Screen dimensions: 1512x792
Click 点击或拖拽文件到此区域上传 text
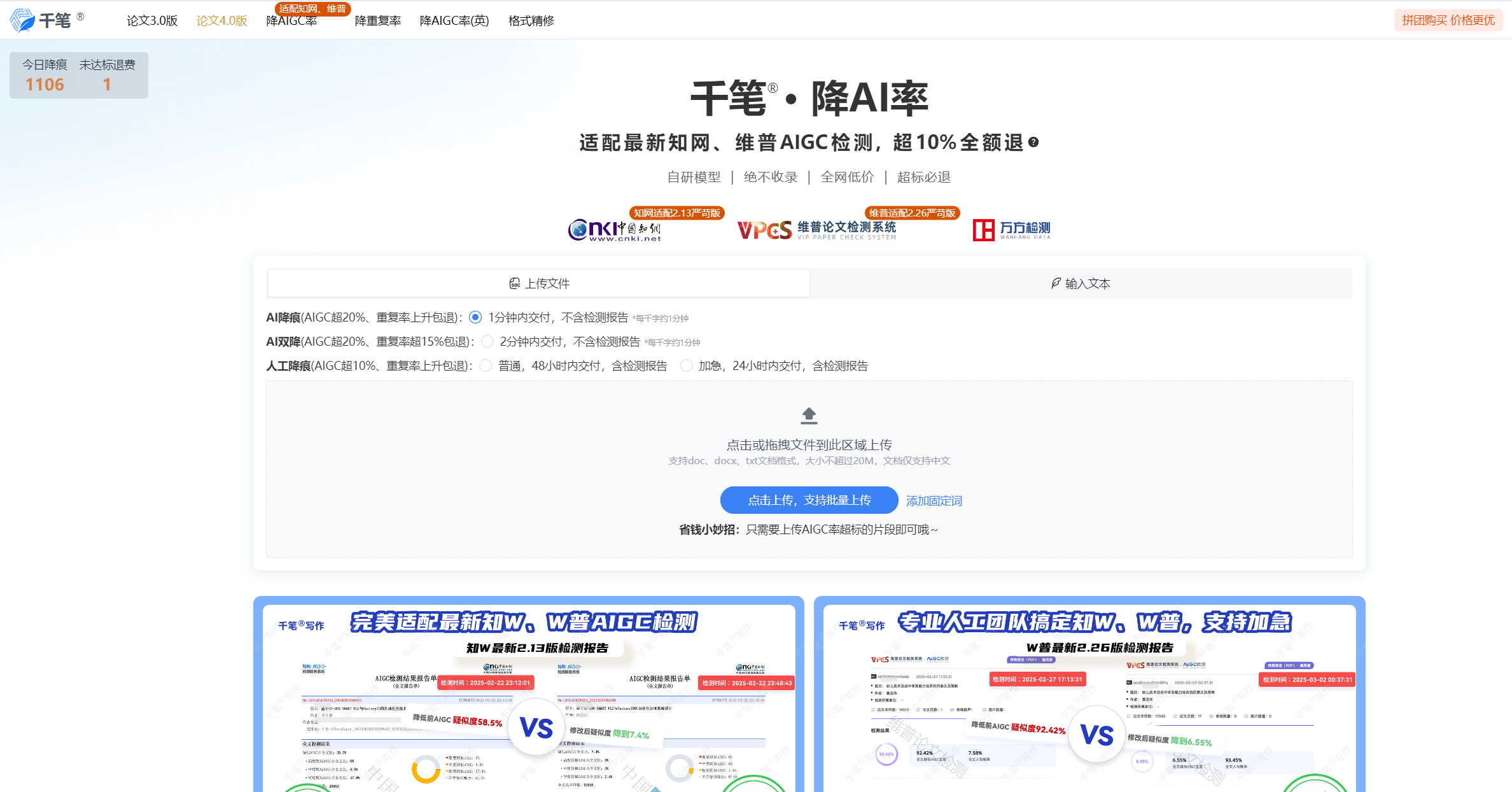(809, 445)
